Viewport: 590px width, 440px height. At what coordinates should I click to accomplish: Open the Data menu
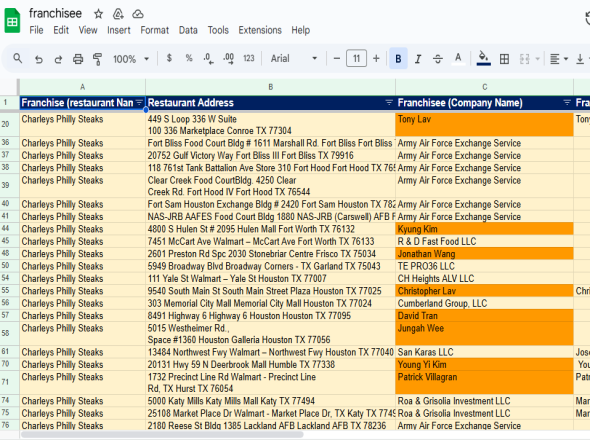click(188, 30)
